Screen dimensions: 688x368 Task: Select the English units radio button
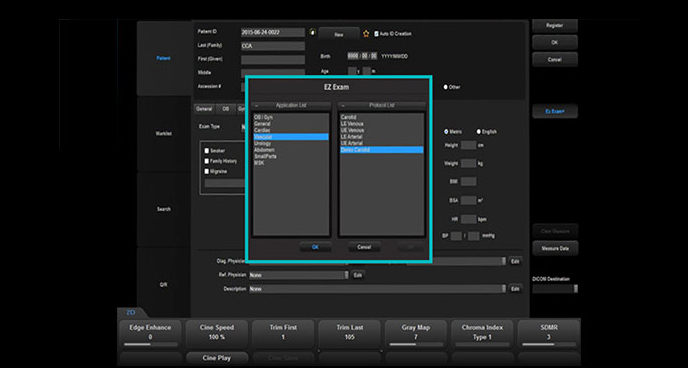click(x=479, y=132)
